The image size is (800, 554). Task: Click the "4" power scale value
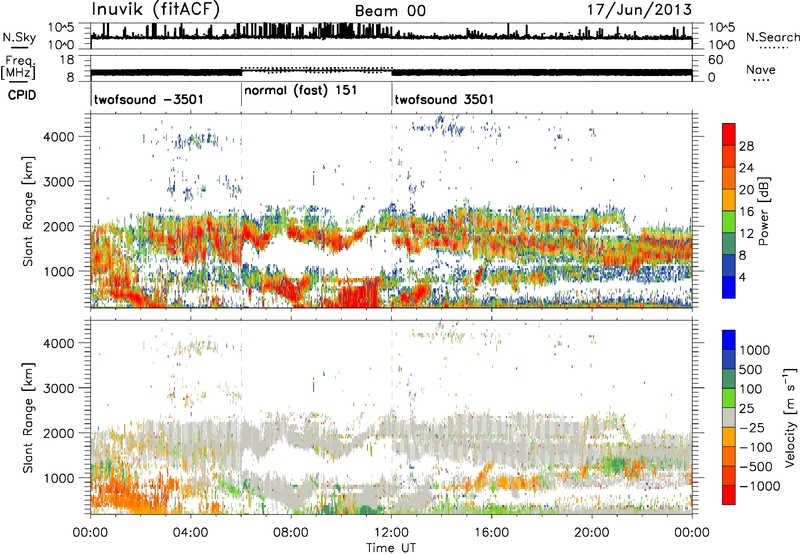742,278
